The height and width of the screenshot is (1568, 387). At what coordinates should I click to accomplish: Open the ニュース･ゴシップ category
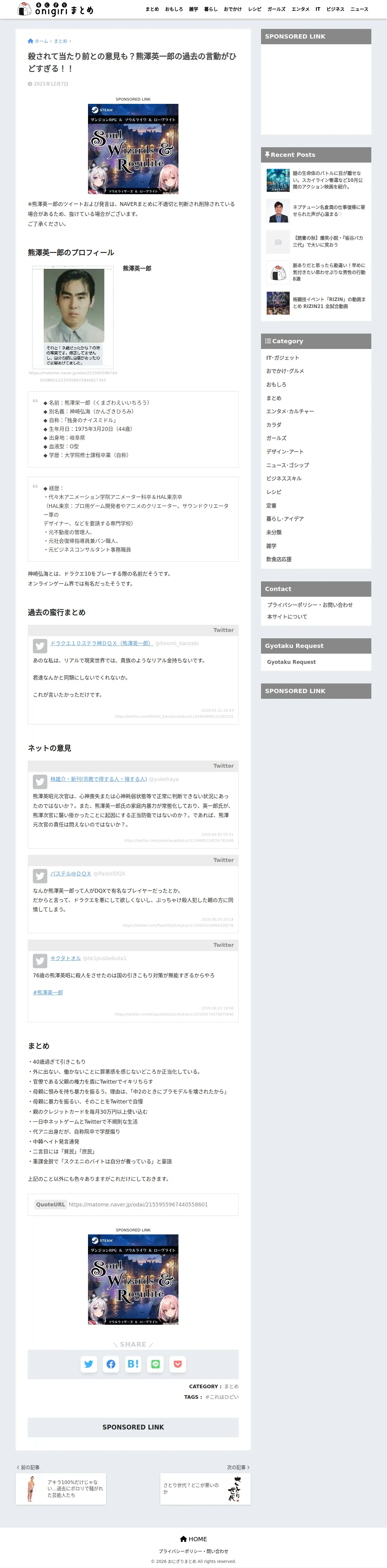288,465
